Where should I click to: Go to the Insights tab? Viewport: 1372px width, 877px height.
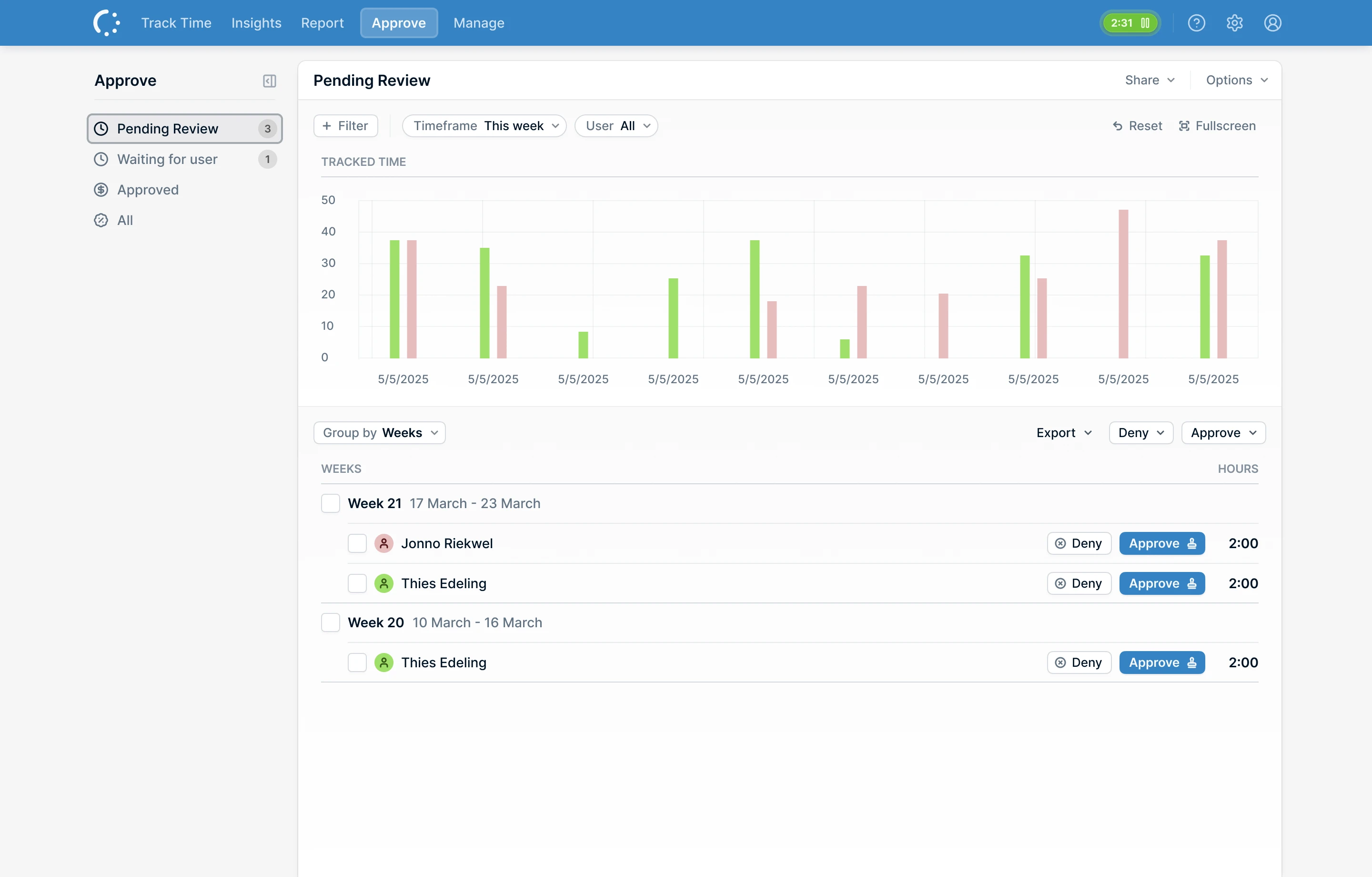256,23
